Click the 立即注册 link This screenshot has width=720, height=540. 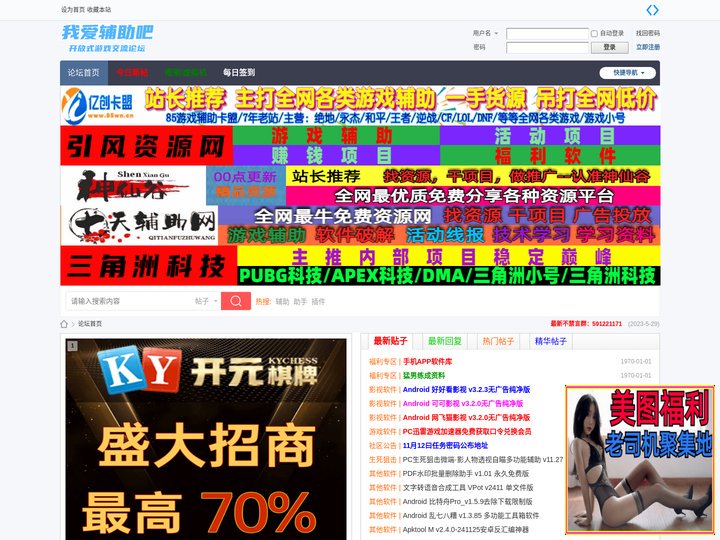647,47
